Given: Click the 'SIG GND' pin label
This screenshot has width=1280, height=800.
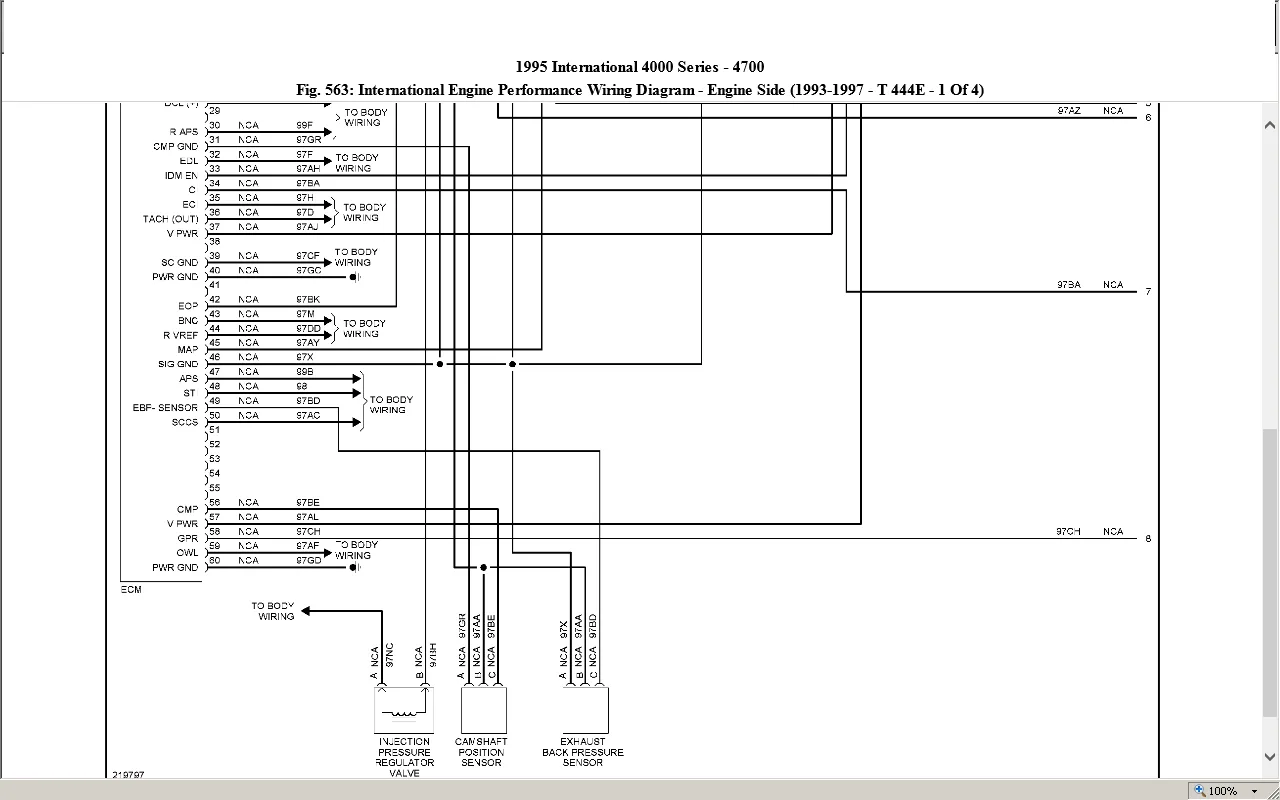Looking at the screenshot, I should [178, 365].
